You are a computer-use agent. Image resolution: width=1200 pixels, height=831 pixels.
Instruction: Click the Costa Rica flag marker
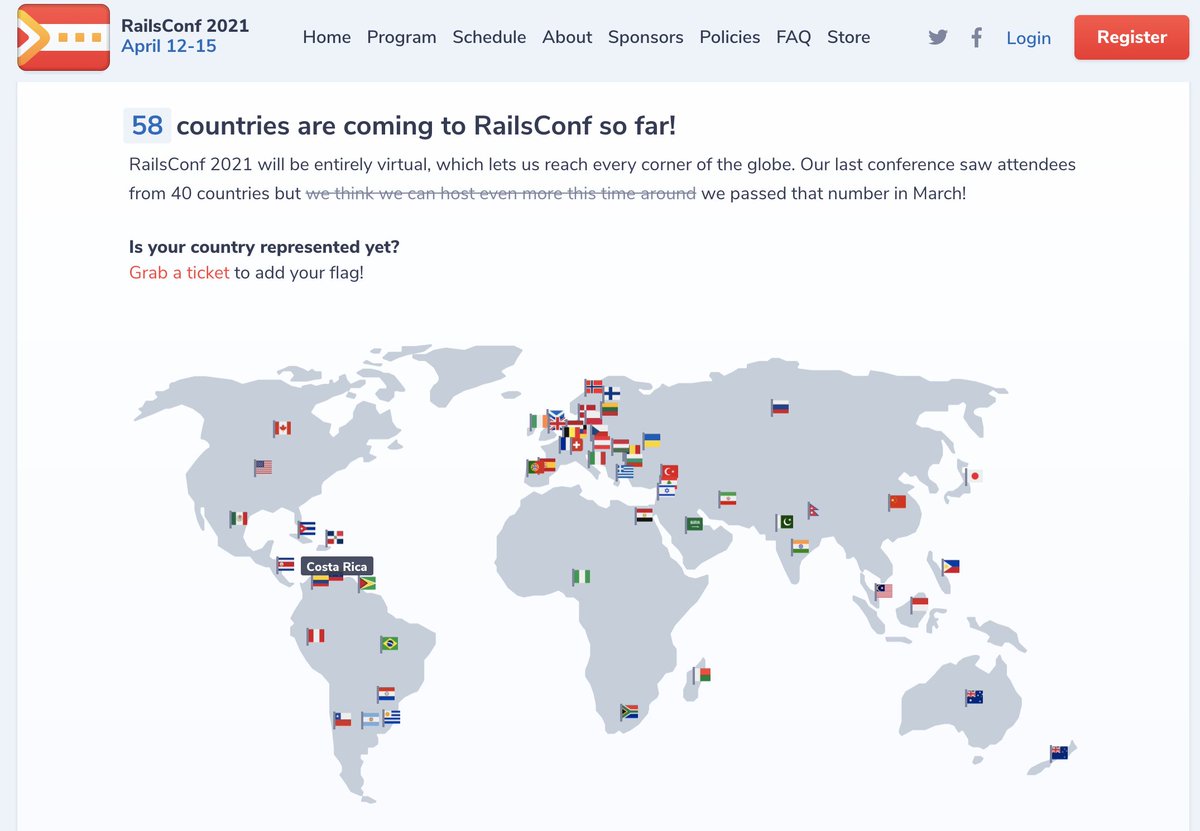(x=285, y=566)
